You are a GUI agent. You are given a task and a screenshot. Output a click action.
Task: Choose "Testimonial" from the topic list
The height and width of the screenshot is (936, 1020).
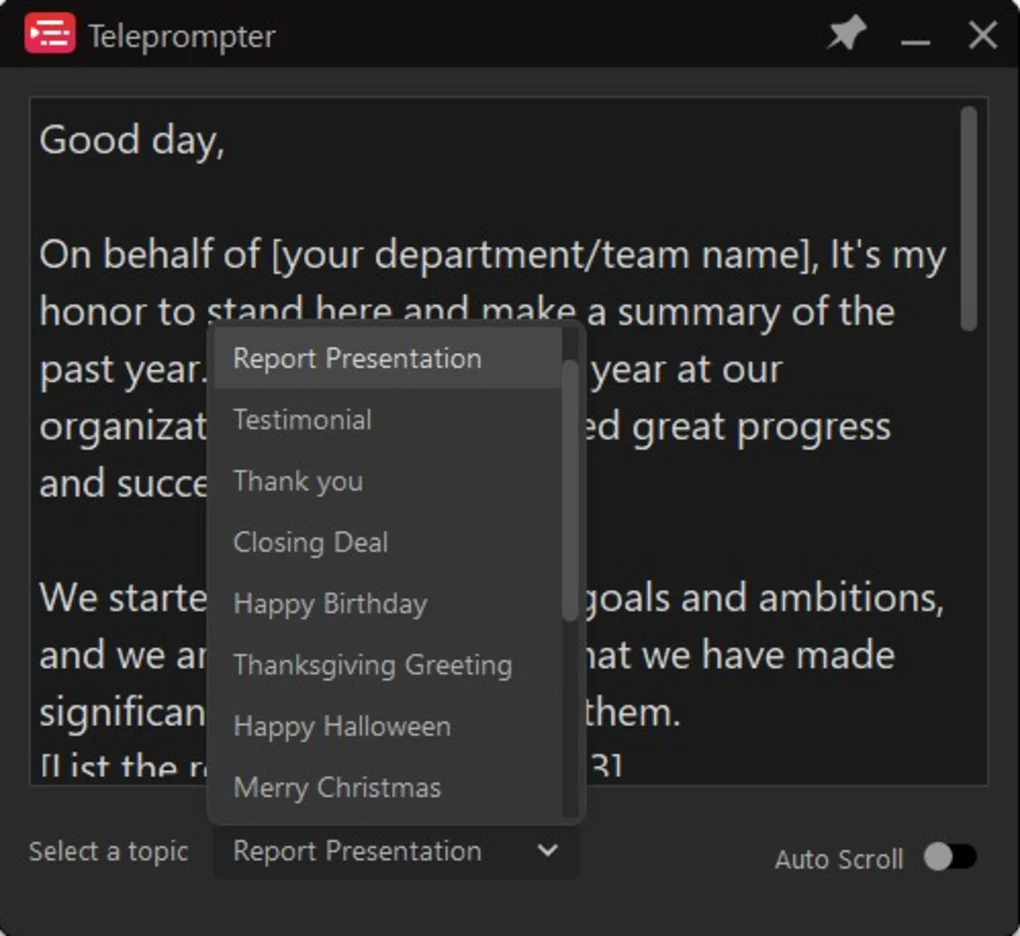pyautogui.click(x=301, y=419)
